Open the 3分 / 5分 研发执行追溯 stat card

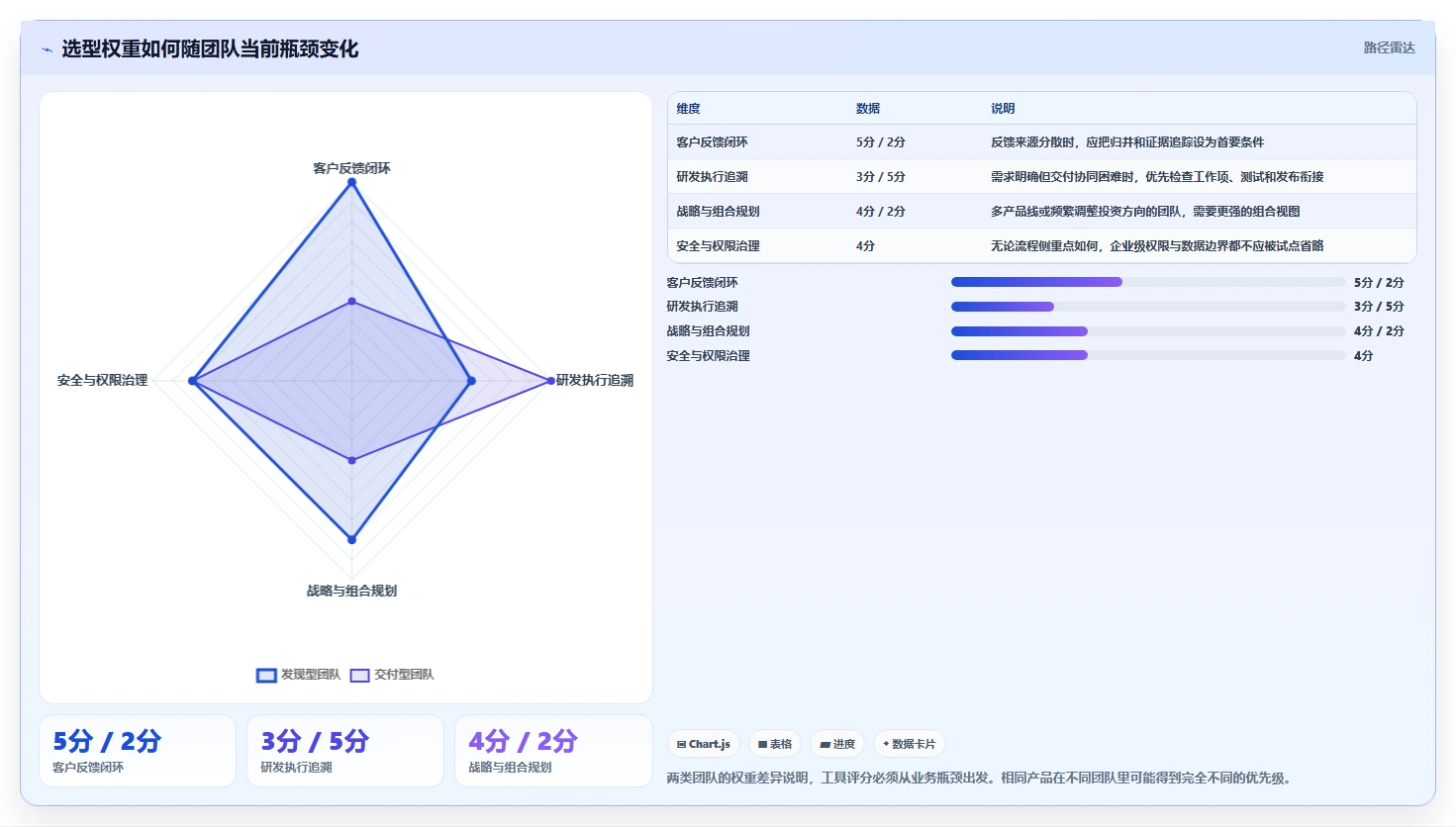click(x=345, y=751)
